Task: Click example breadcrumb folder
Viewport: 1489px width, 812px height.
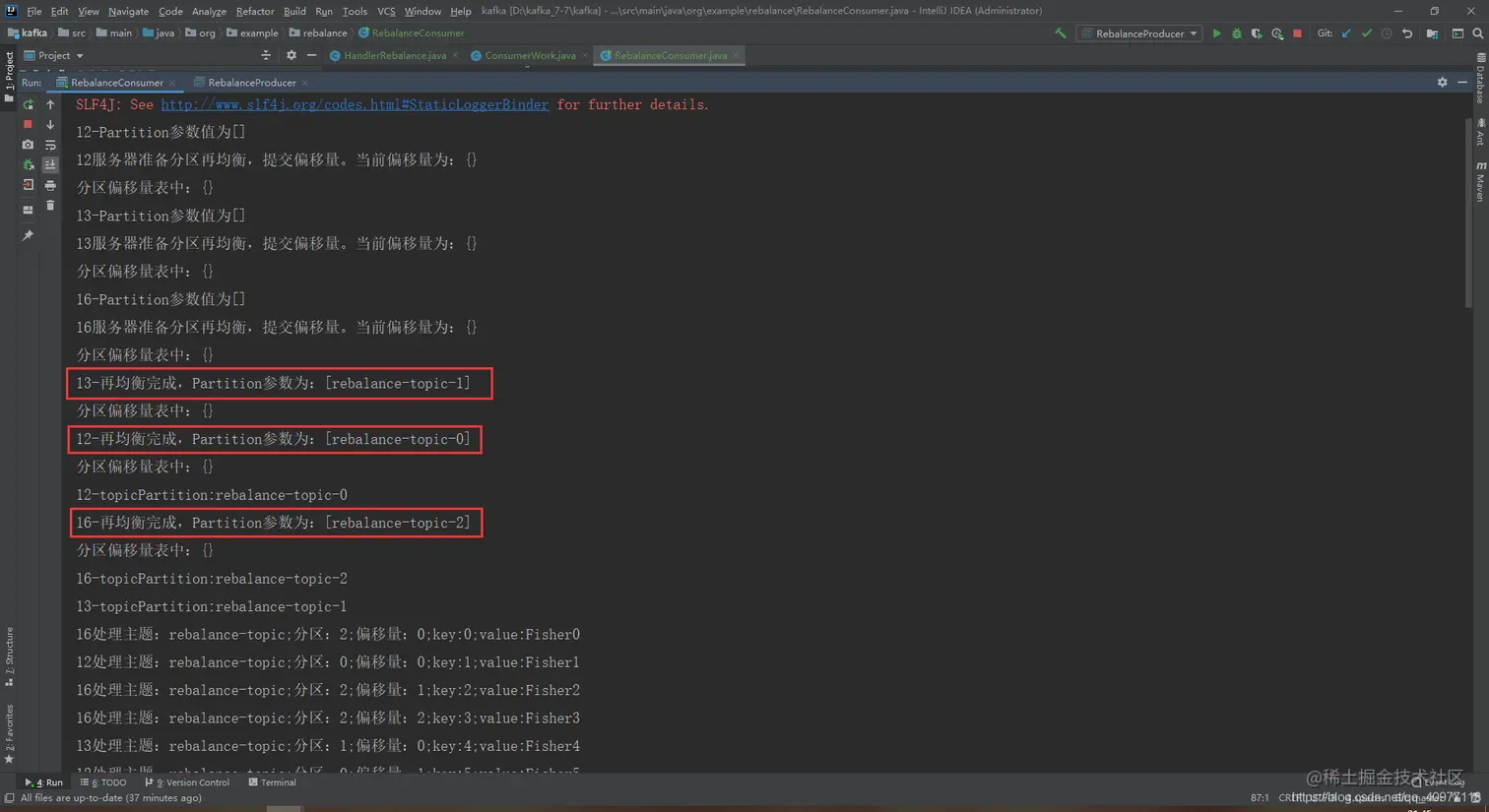Action: pos(251,33)
